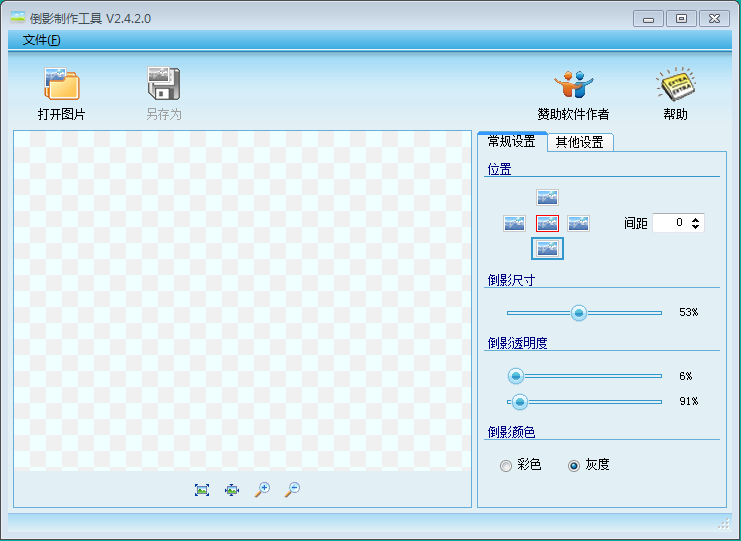This screenshot has width=741, height=541.
Task: Select the bottom reflection position thumbnail
Action: coord(547,248)
